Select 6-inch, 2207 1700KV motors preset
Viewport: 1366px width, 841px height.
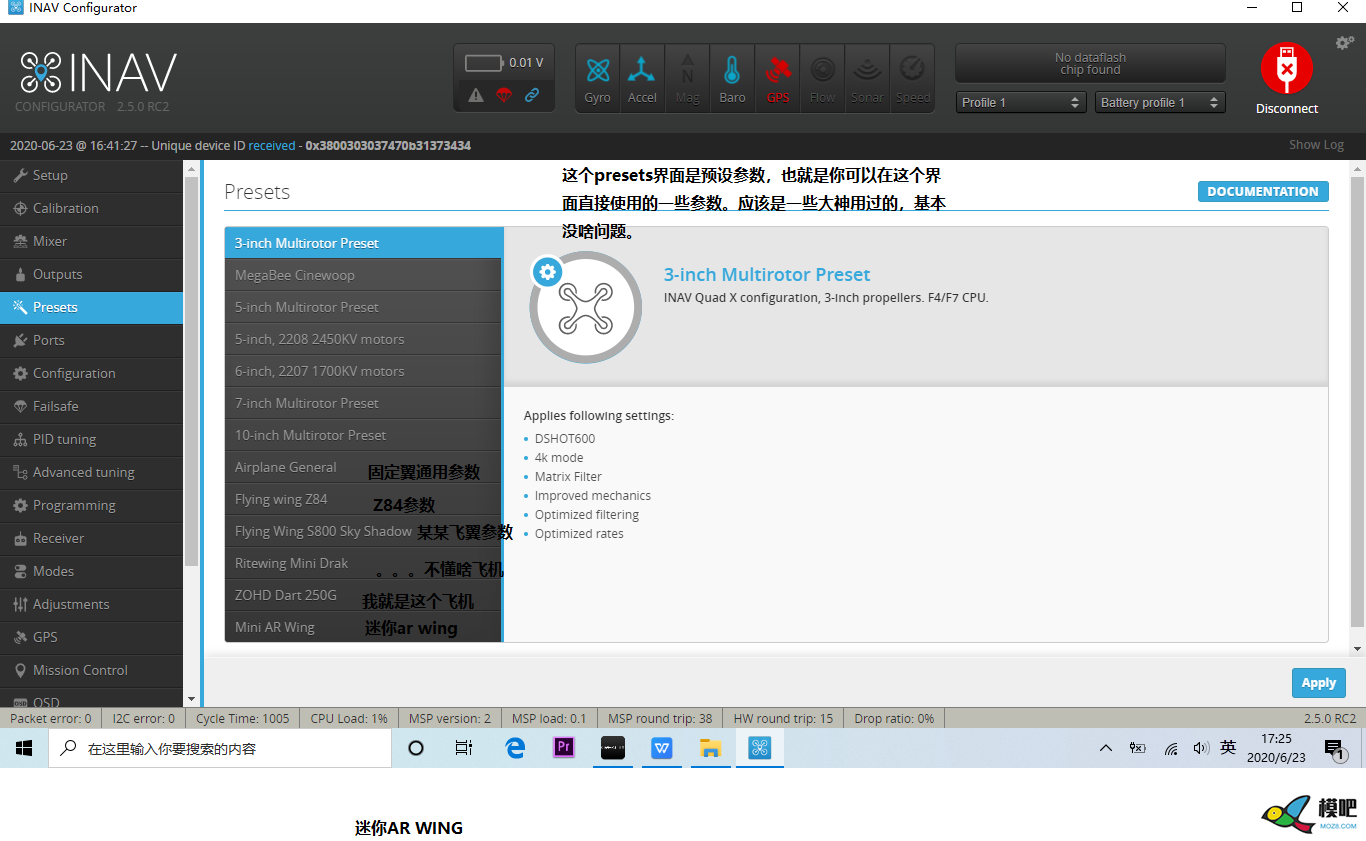(x=363, y=371)
